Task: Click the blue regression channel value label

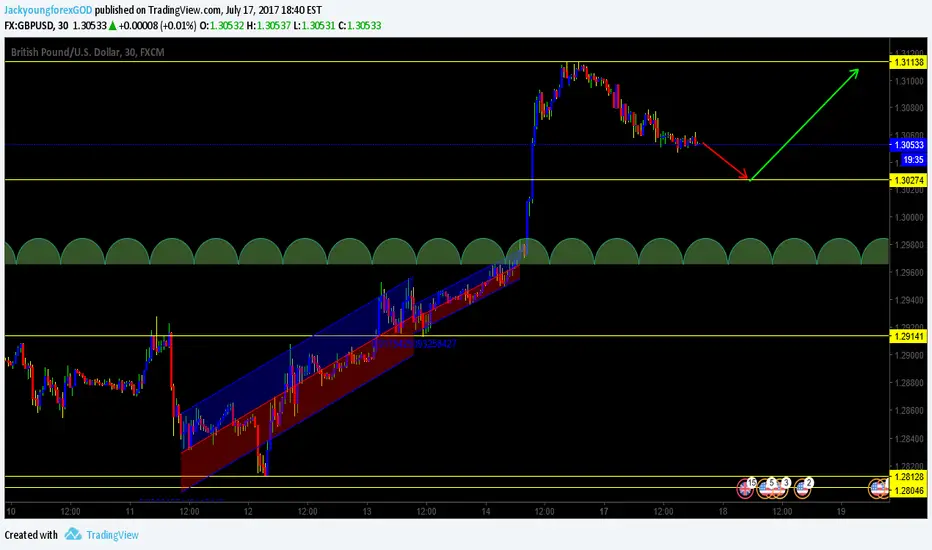Action: (415, 344)
